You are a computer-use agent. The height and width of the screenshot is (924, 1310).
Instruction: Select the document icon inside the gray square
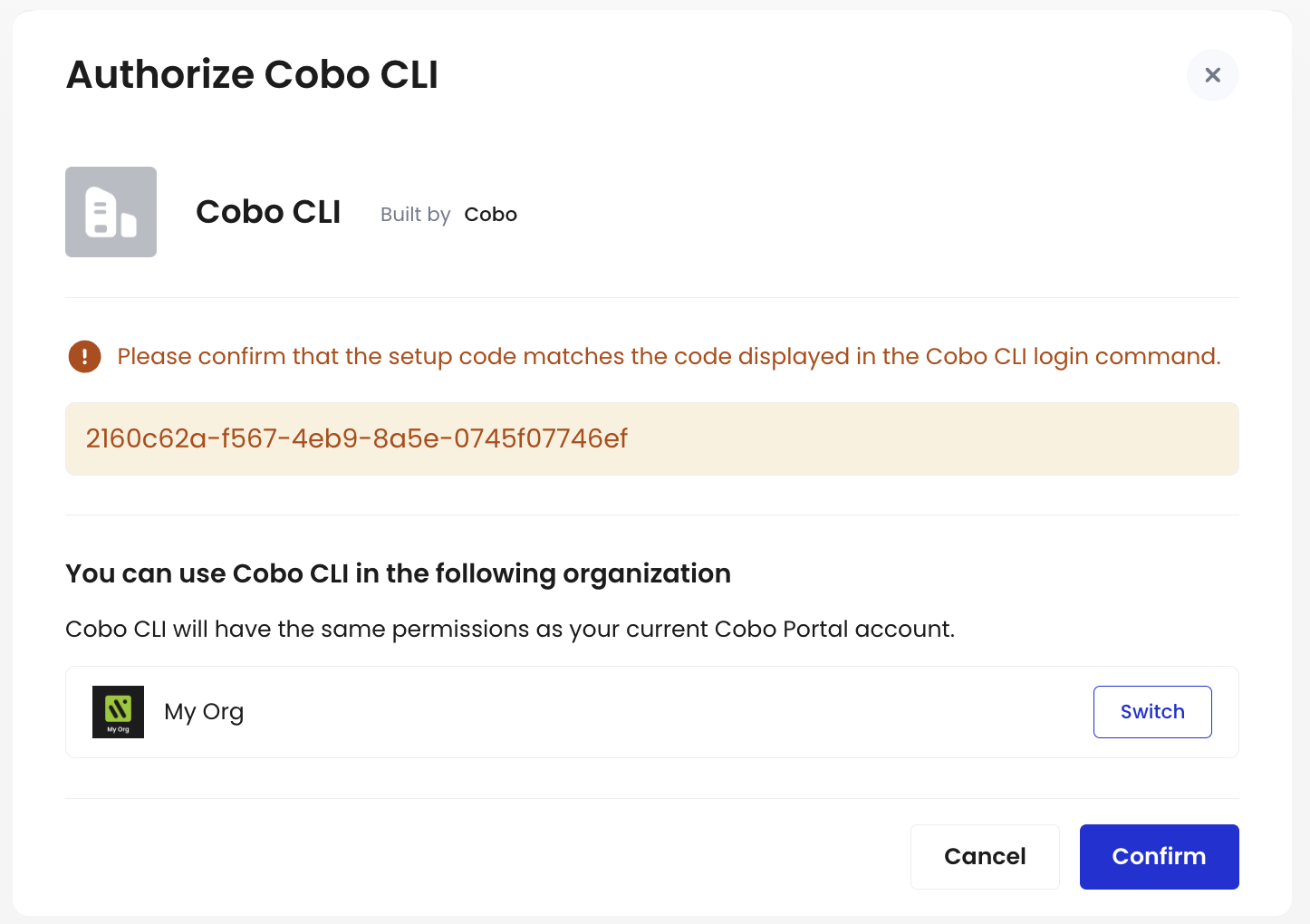pyautogui.click(x=111, y=211)
